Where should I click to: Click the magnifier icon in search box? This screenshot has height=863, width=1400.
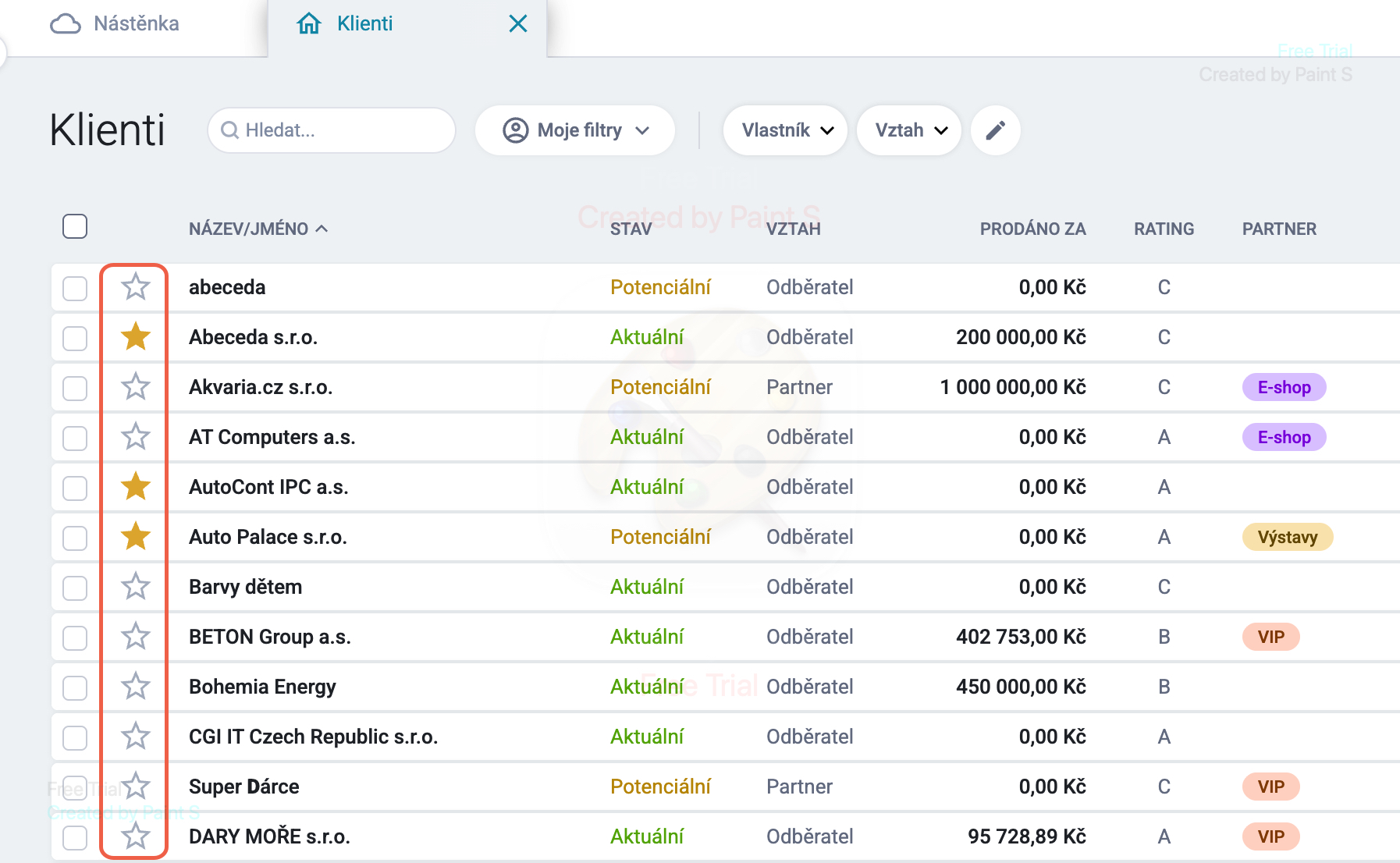[230, 130]
